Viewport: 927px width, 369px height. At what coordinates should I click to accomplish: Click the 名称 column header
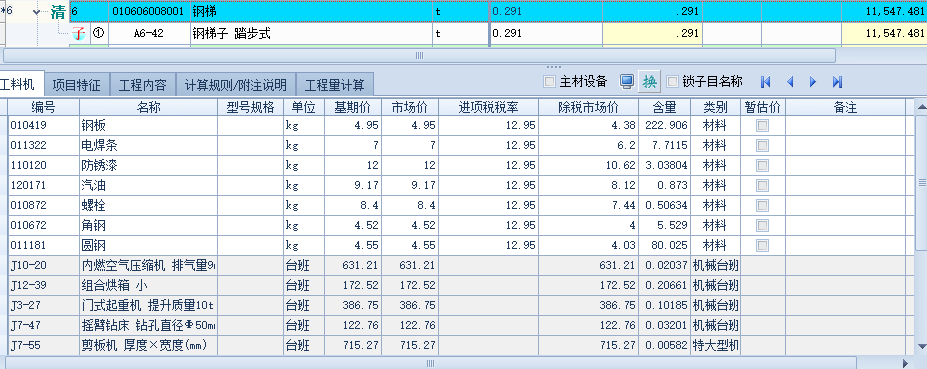pyautogui.click(x=148, y=107)
